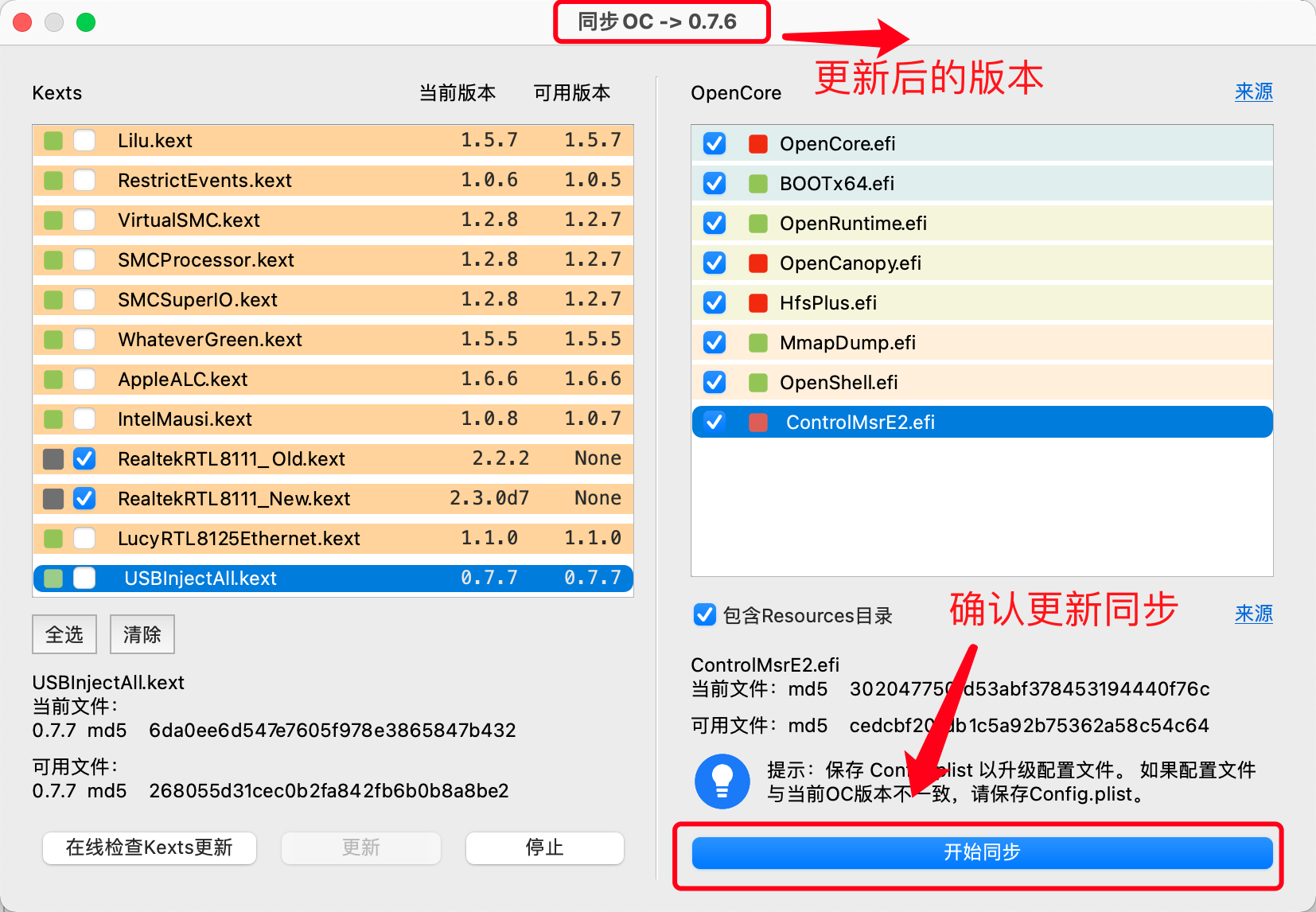Click the 清除 clear button

[142, 634]
